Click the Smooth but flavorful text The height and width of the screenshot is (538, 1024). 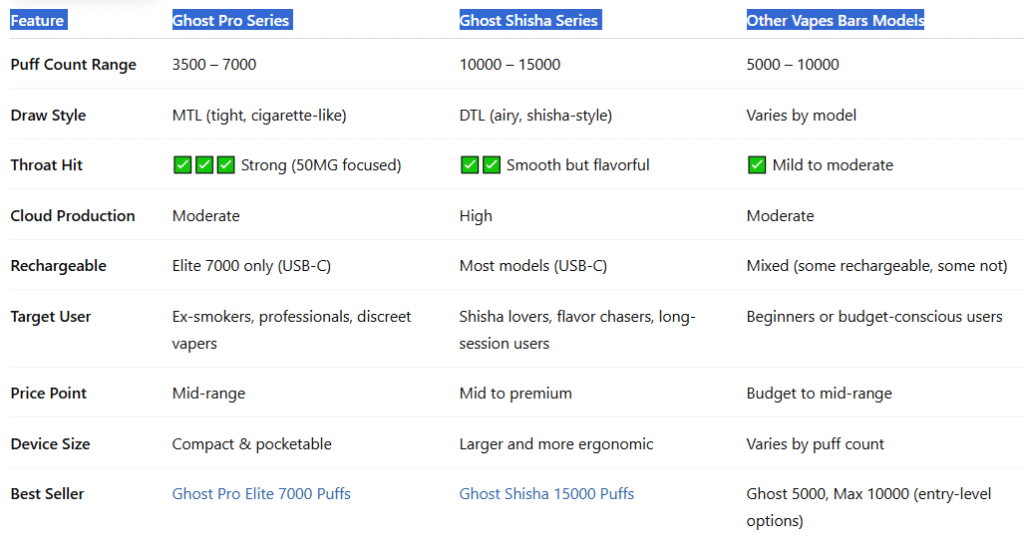point(578,165)
